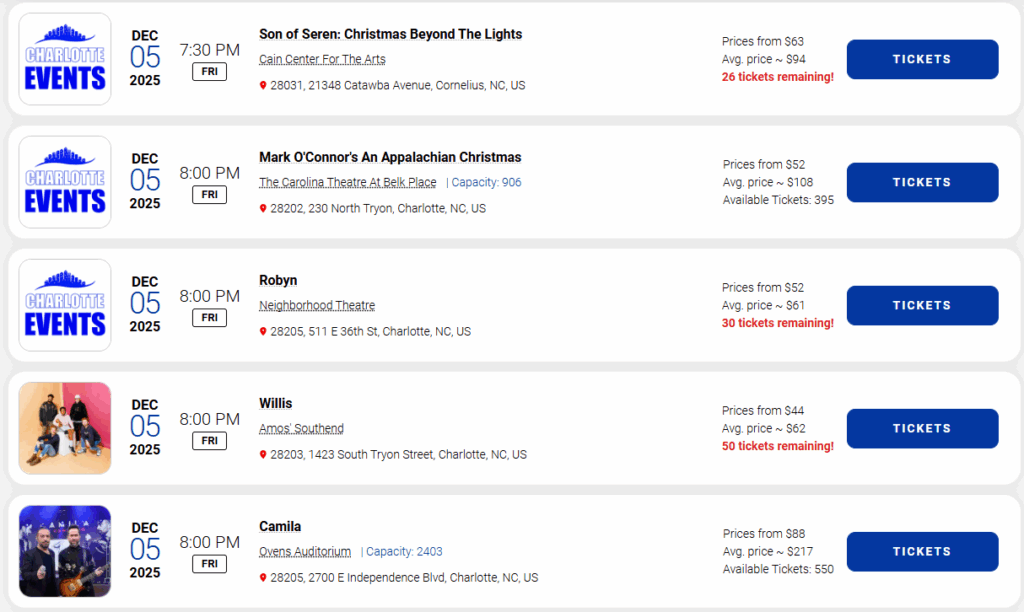Open the Camila event title
This screenshot has height=612, width=1024.
(280, 527)
